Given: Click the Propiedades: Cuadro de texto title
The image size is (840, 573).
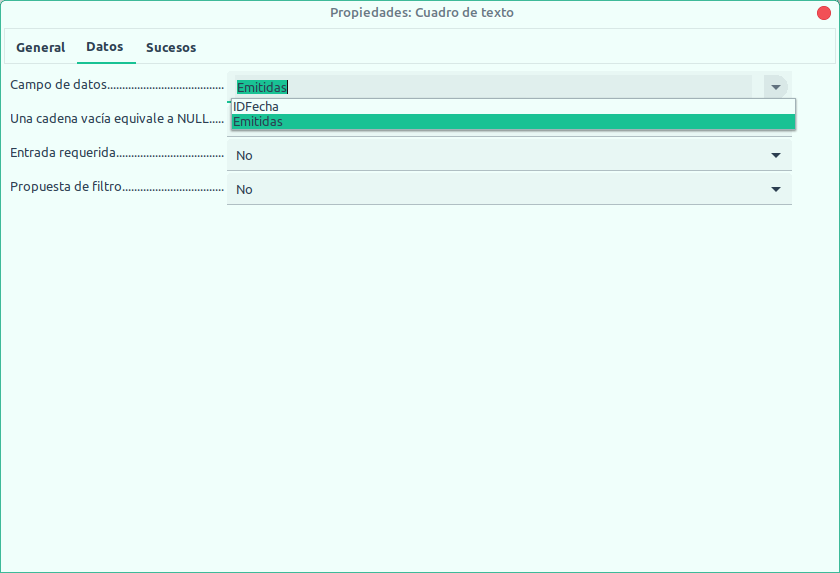Looking at the screenshot, I should [422, 12].
